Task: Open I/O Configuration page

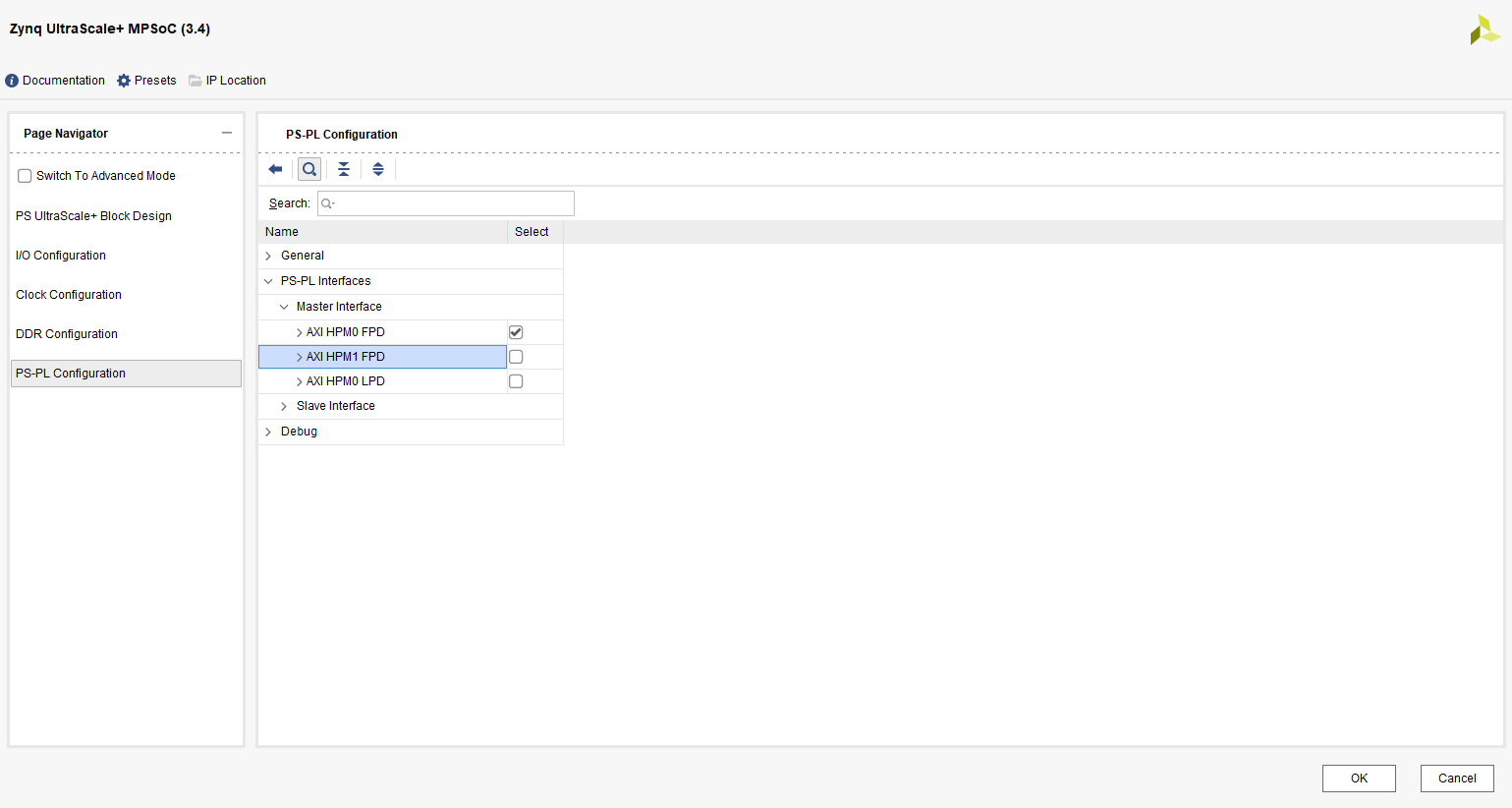Action: click(61, 256)
